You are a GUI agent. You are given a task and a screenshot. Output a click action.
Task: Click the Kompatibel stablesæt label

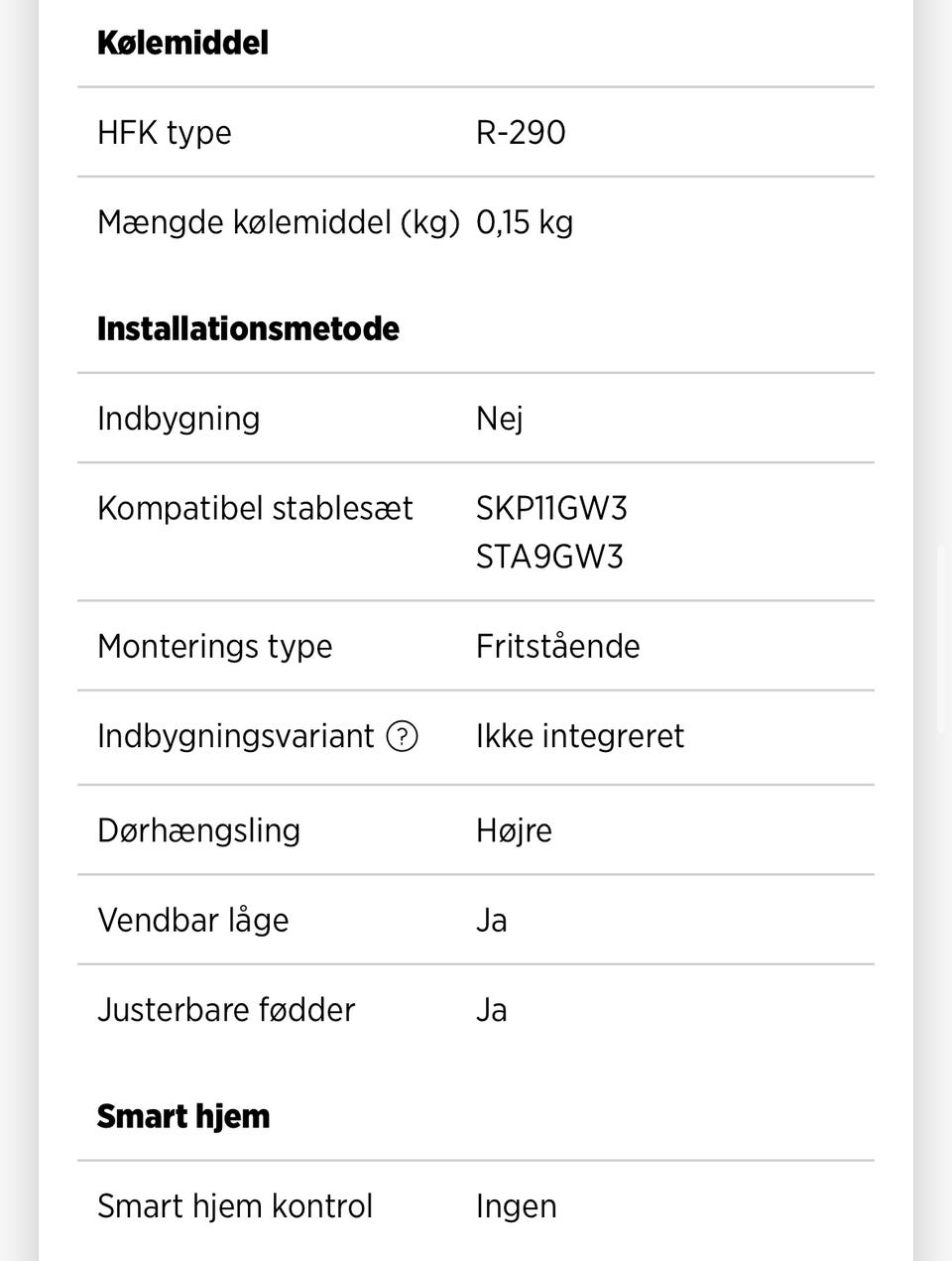click(255, 508)
